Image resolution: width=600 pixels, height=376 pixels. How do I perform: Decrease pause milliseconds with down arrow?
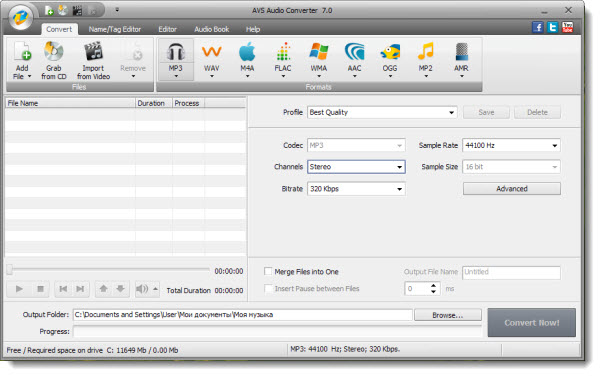point(433,292)
